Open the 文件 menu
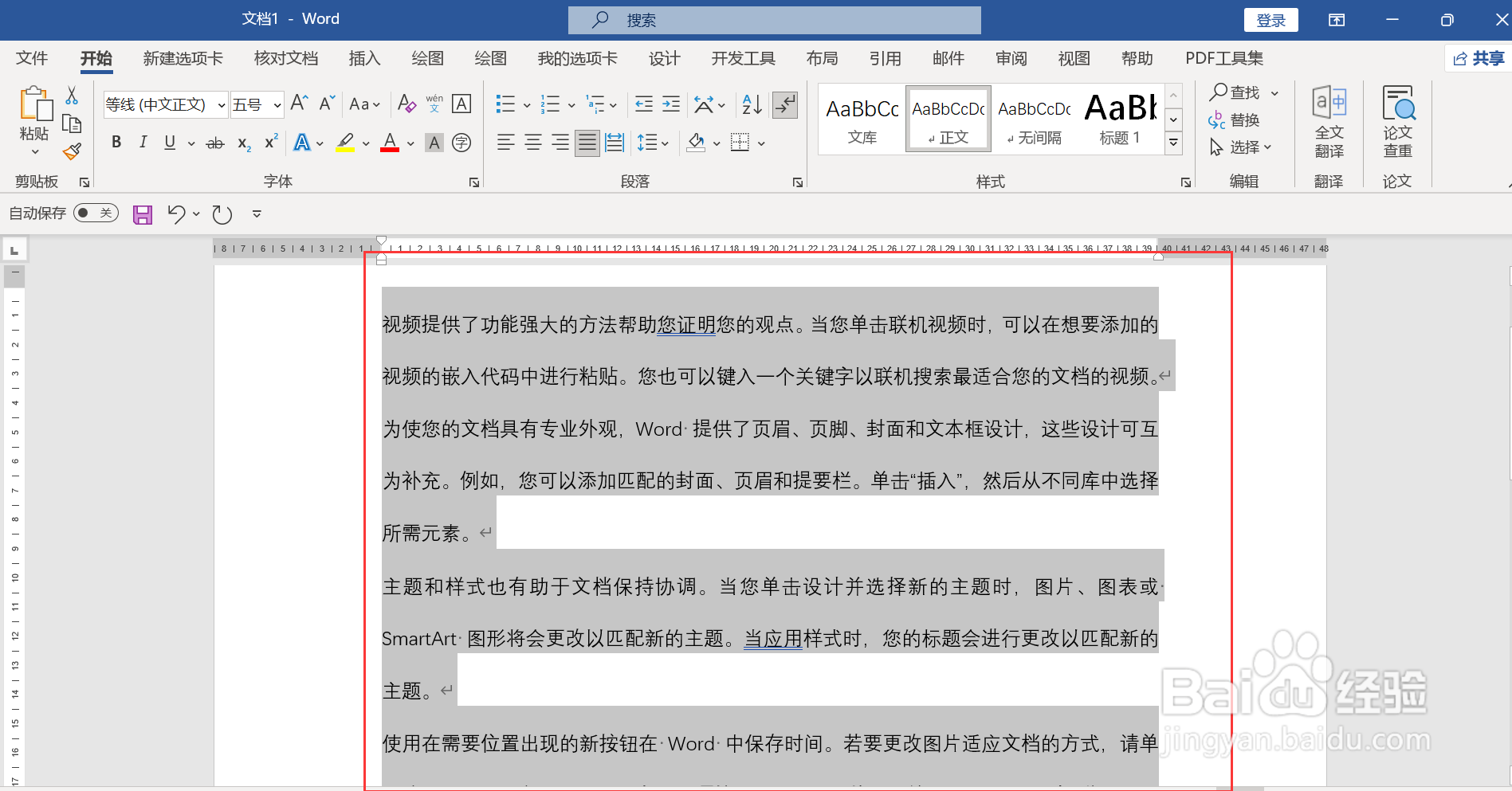Screen dimensions: 1512x791 pyautogui.click(x=32, y=58)
